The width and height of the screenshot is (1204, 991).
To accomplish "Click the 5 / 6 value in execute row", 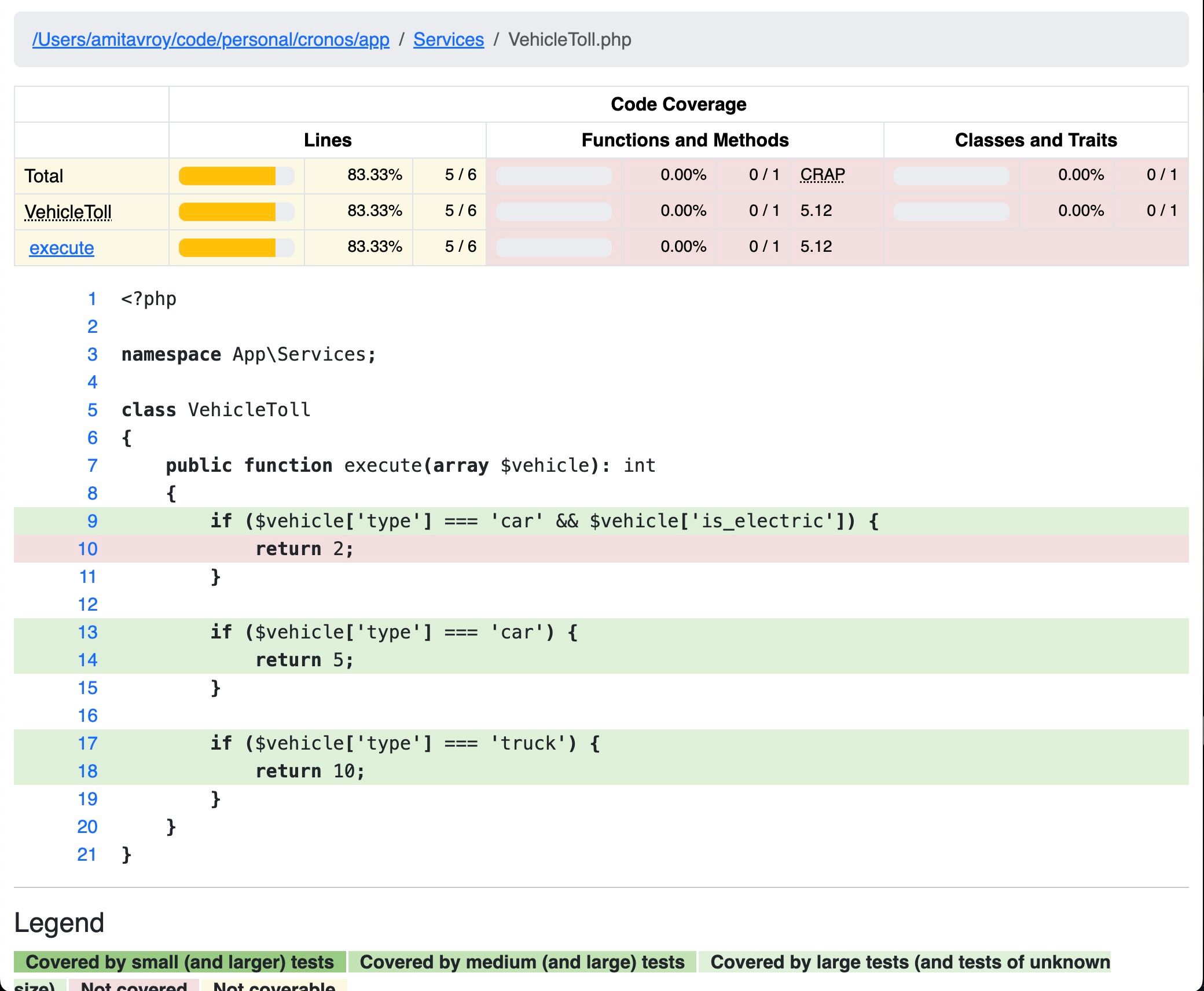I will pyautogui.click(x=460, y=247).
